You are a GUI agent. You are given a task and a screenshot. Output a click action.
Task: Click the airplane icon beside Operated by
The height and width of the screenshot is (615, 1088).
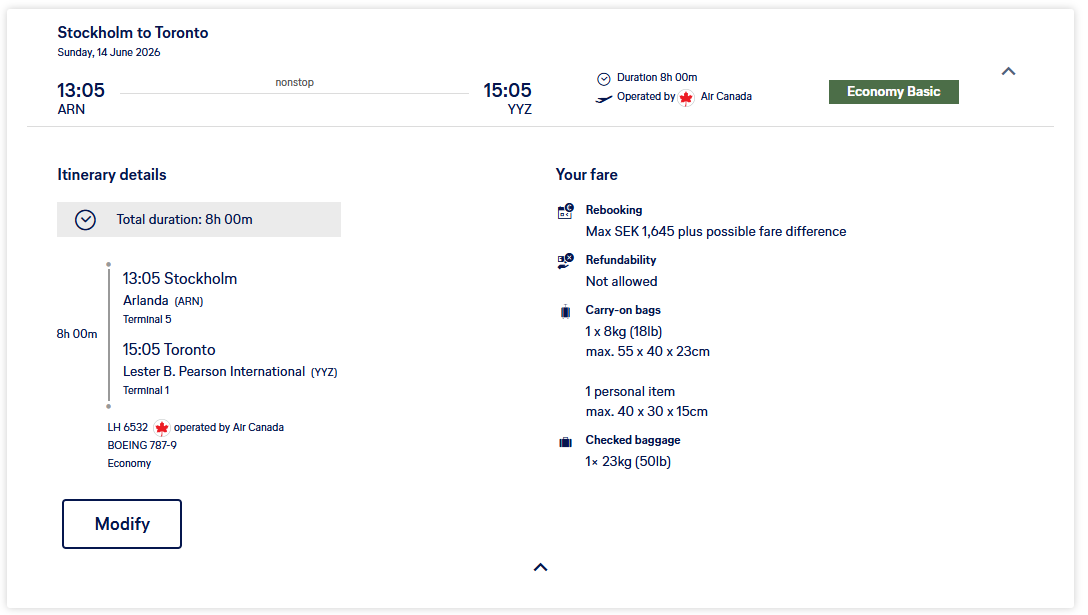[603, 98]
